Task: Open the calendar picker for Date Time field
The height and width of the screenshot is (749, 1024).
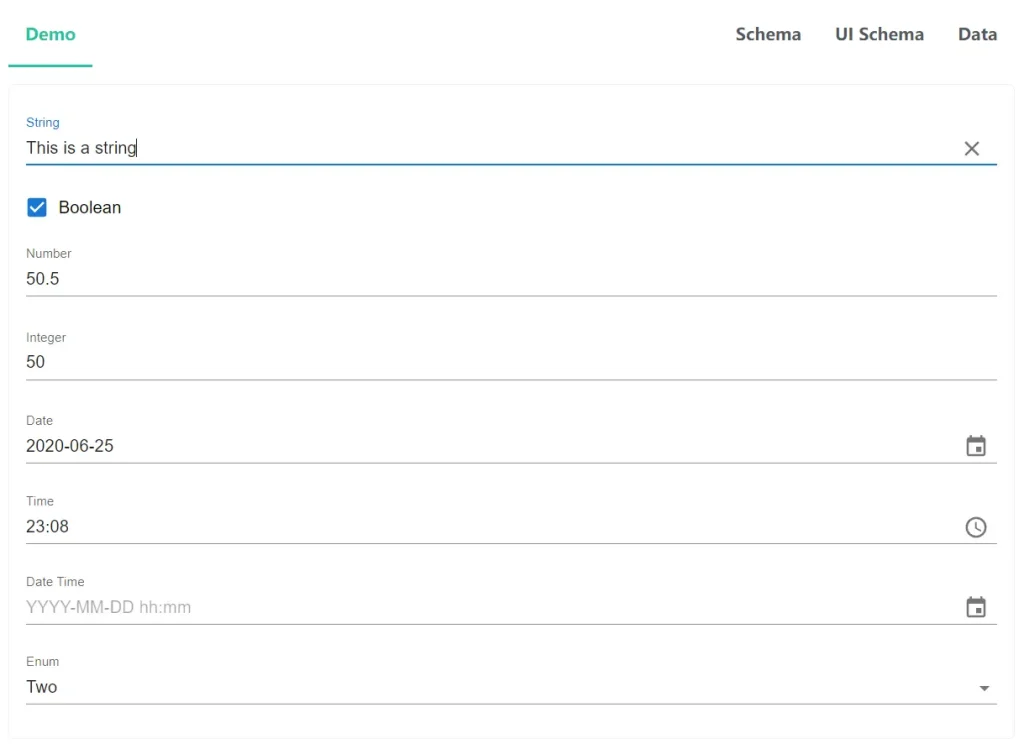Action: (x=975, y=607)
